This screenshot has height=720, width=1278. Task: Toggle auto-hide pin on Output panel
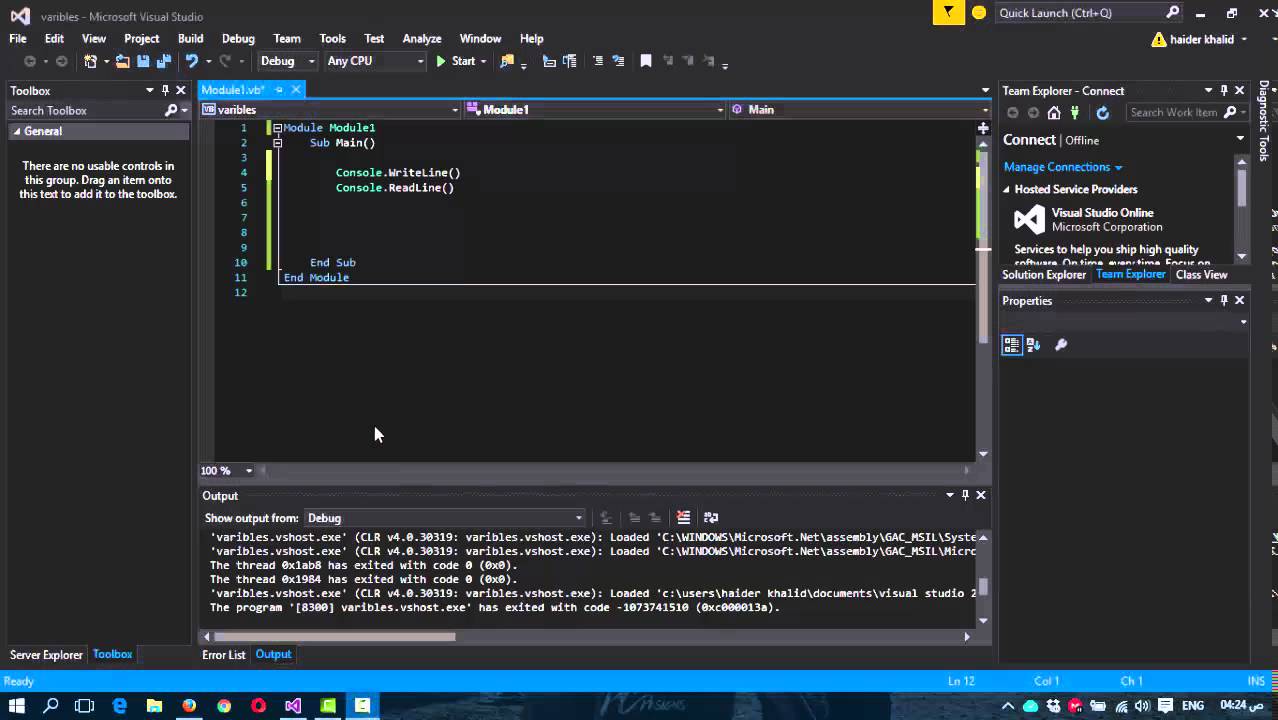tap(965, 495)
